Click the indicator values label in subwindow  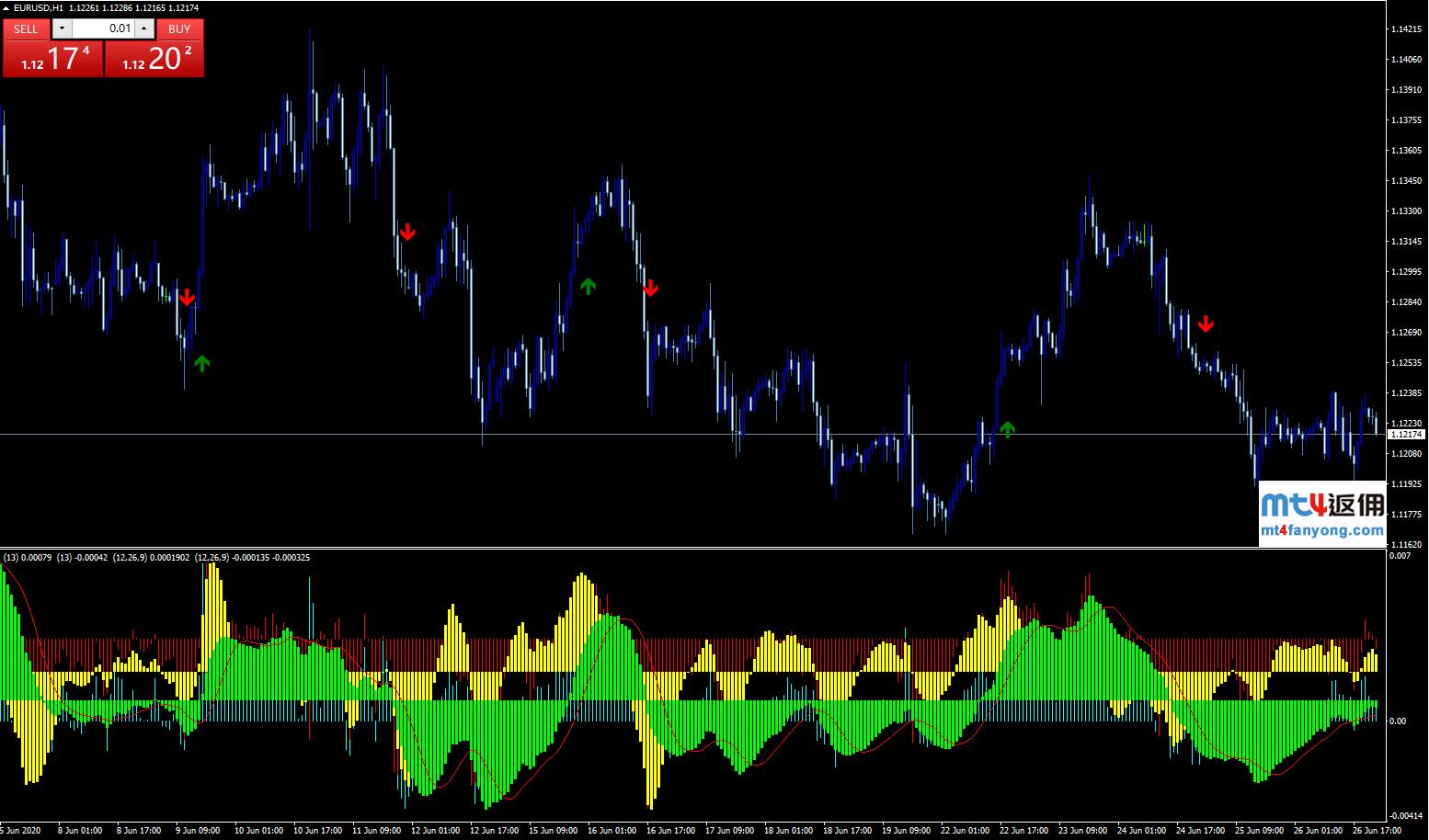156,557
